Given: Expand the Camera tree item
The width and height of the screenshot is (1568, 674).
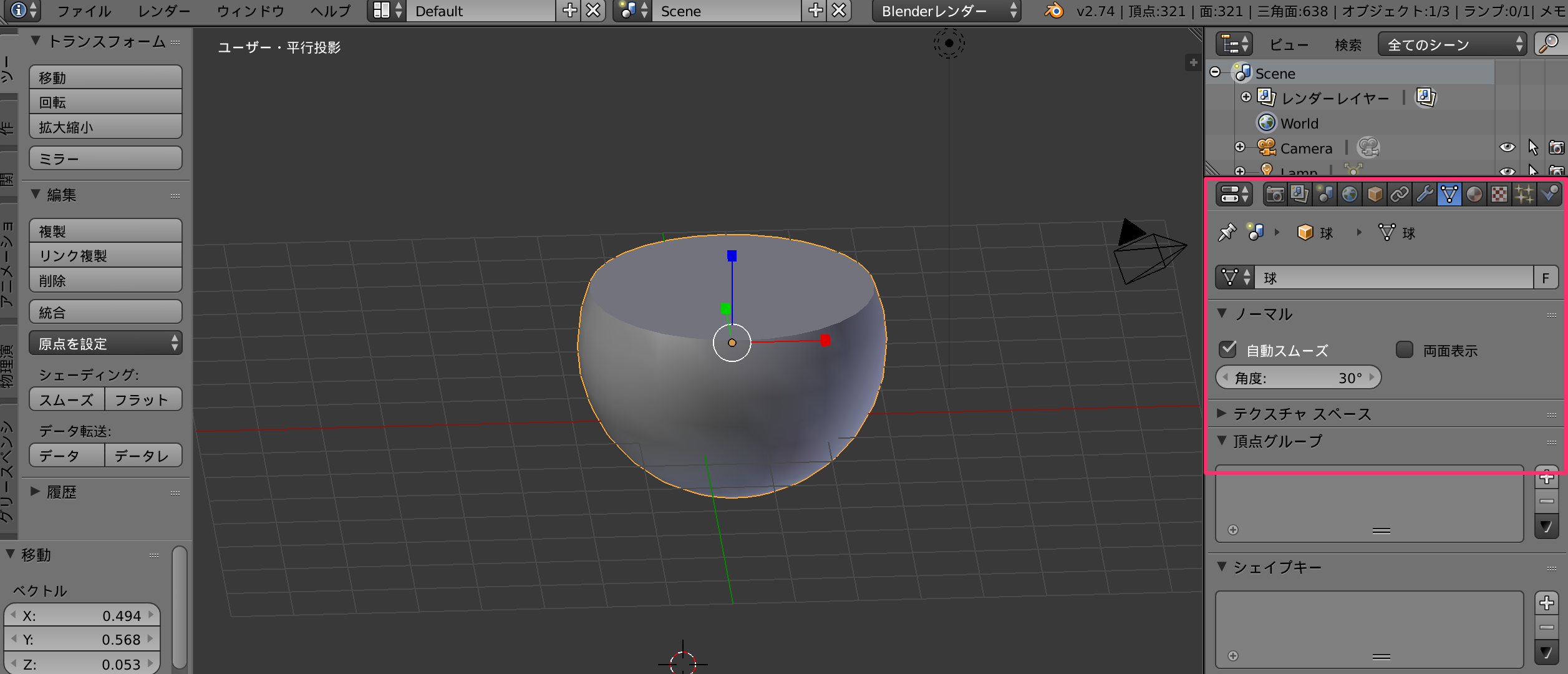Looking at the screenshot, I should pos(1240,147).
